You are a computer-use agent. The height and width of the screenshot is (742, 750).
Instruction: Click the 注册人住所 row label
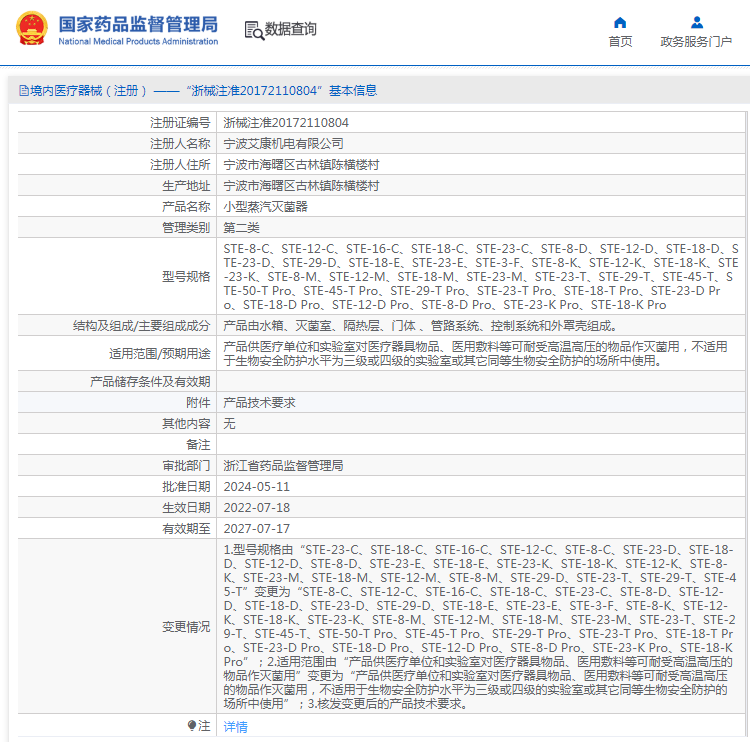tap(180, 165)
